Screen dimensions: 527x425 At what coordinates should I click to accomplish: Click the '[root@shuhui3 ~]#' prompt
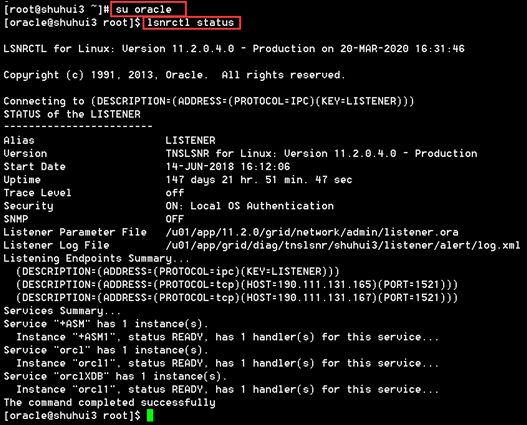56,9
